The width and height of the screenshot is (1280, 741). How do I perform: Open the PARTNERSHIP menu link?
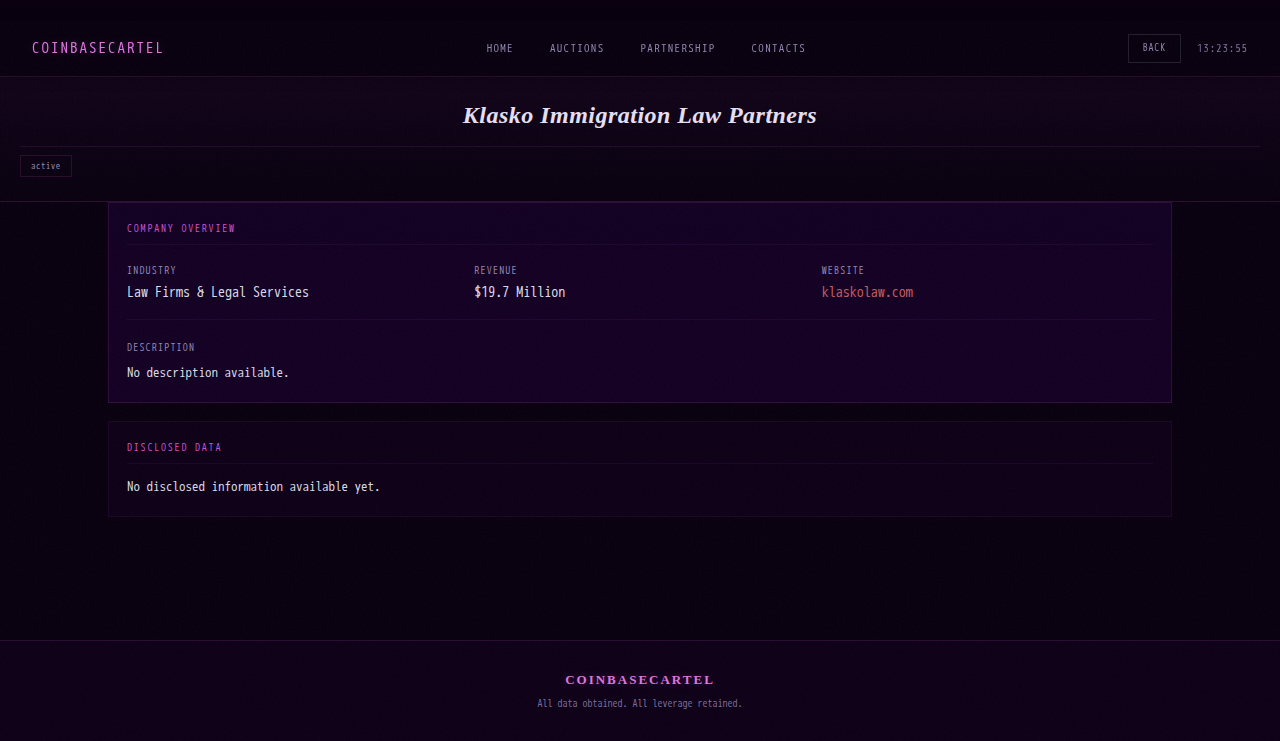pyautogui.click(x=678, y=48)
